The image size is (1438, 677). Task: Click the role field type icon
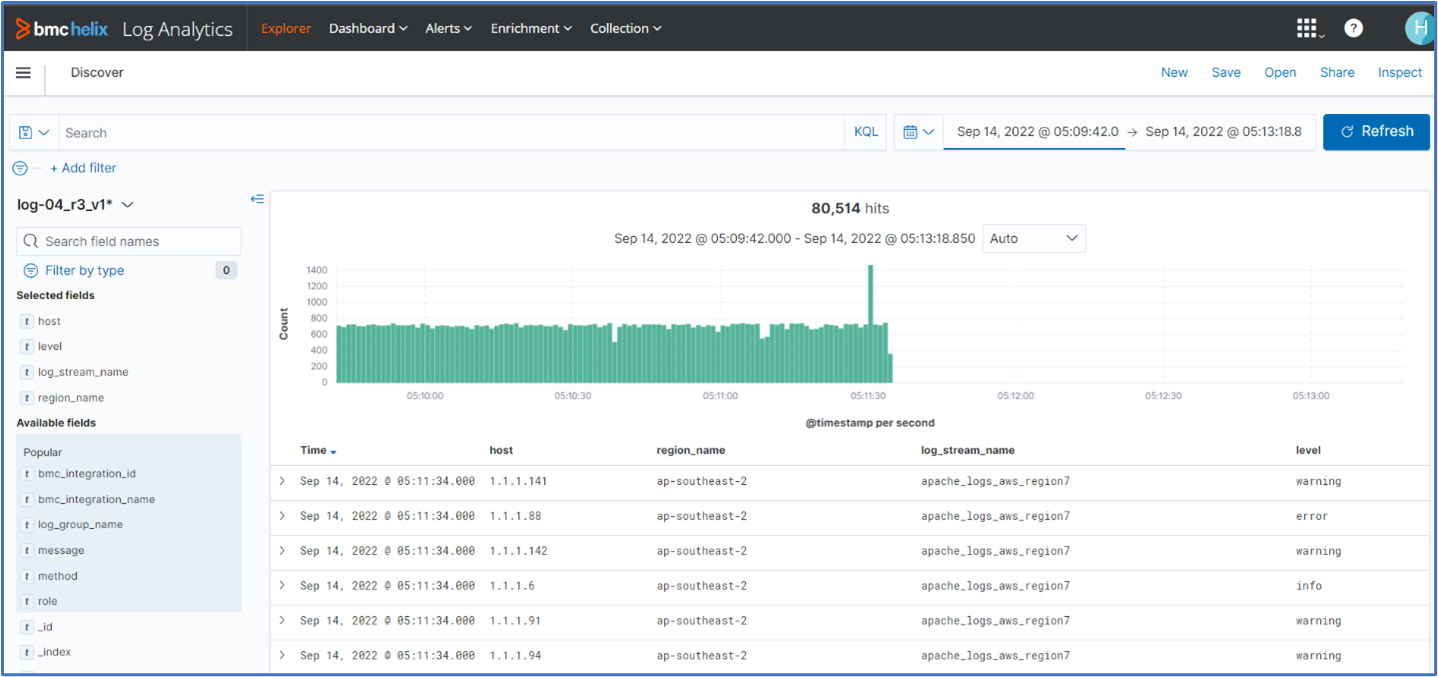pyautogui.click(x=27, y=601)
